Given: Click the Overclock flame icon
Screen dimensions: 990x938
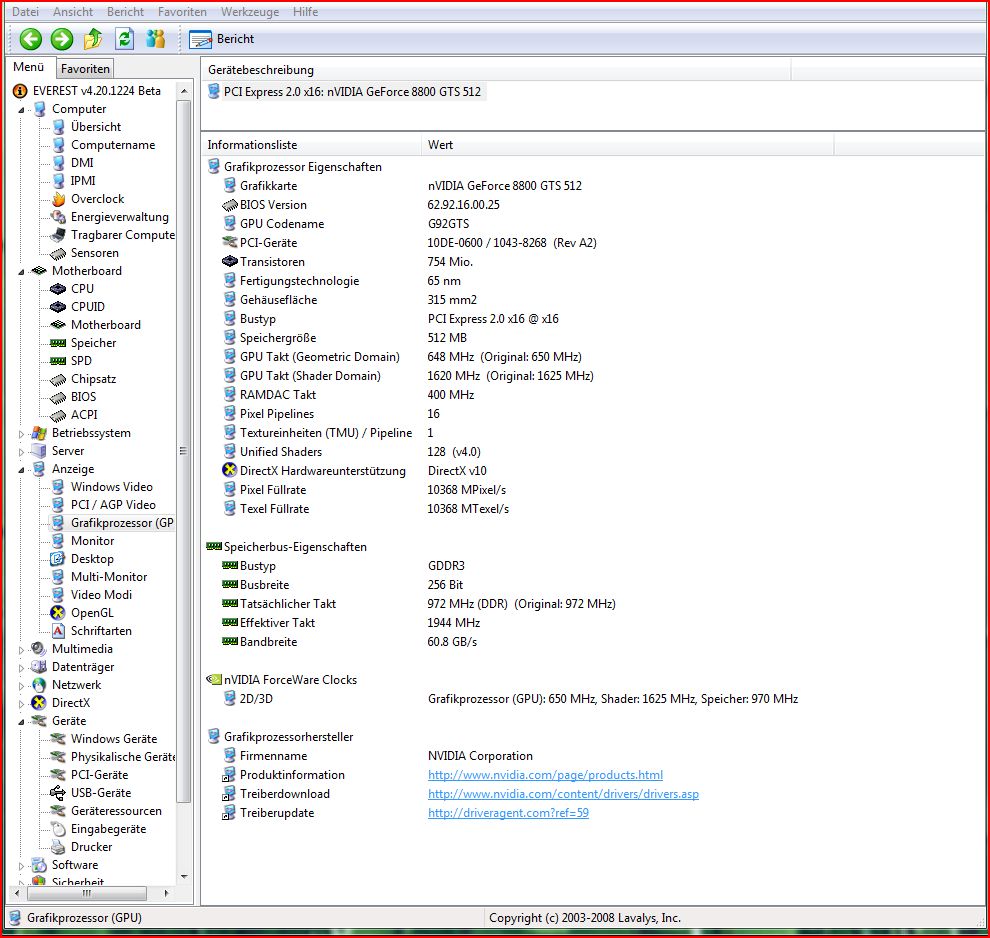Looking at the screenshot, I should 58,199.
